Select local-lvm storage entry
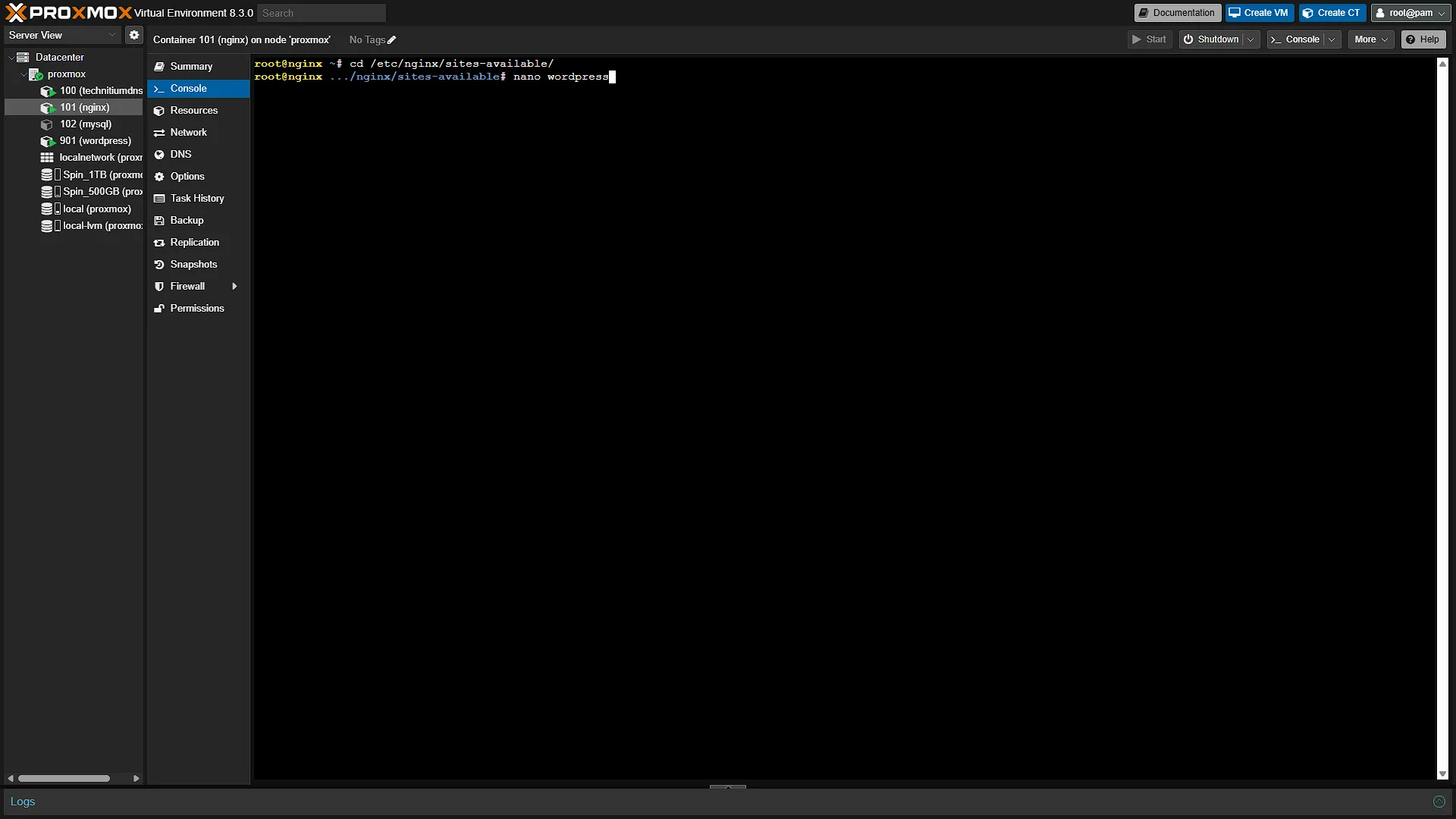1456x819 pixels. coord(93,226)
